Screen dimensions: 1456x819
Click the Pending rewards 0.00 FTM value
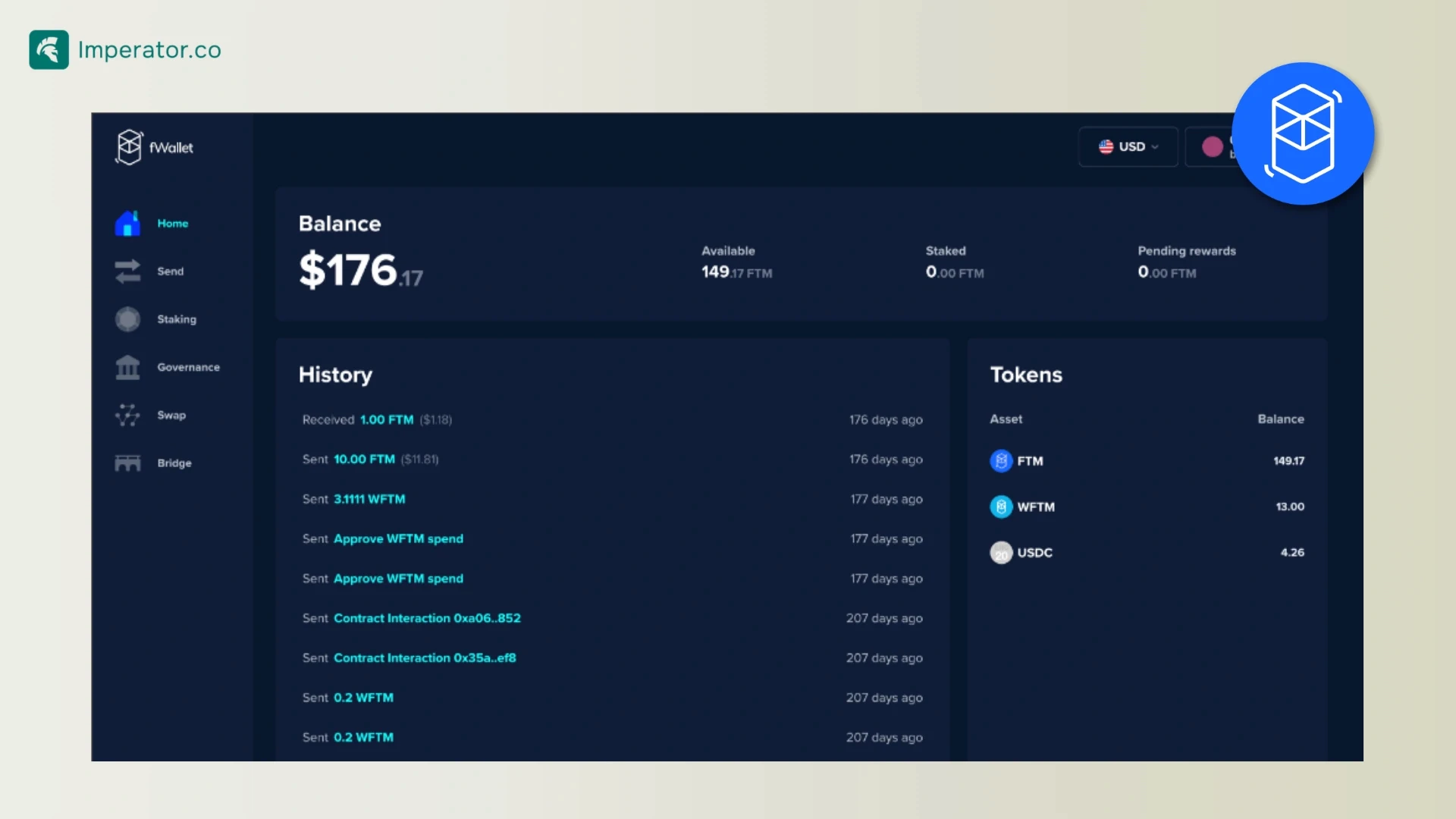pyautogui.click(x=1167, y=272)
